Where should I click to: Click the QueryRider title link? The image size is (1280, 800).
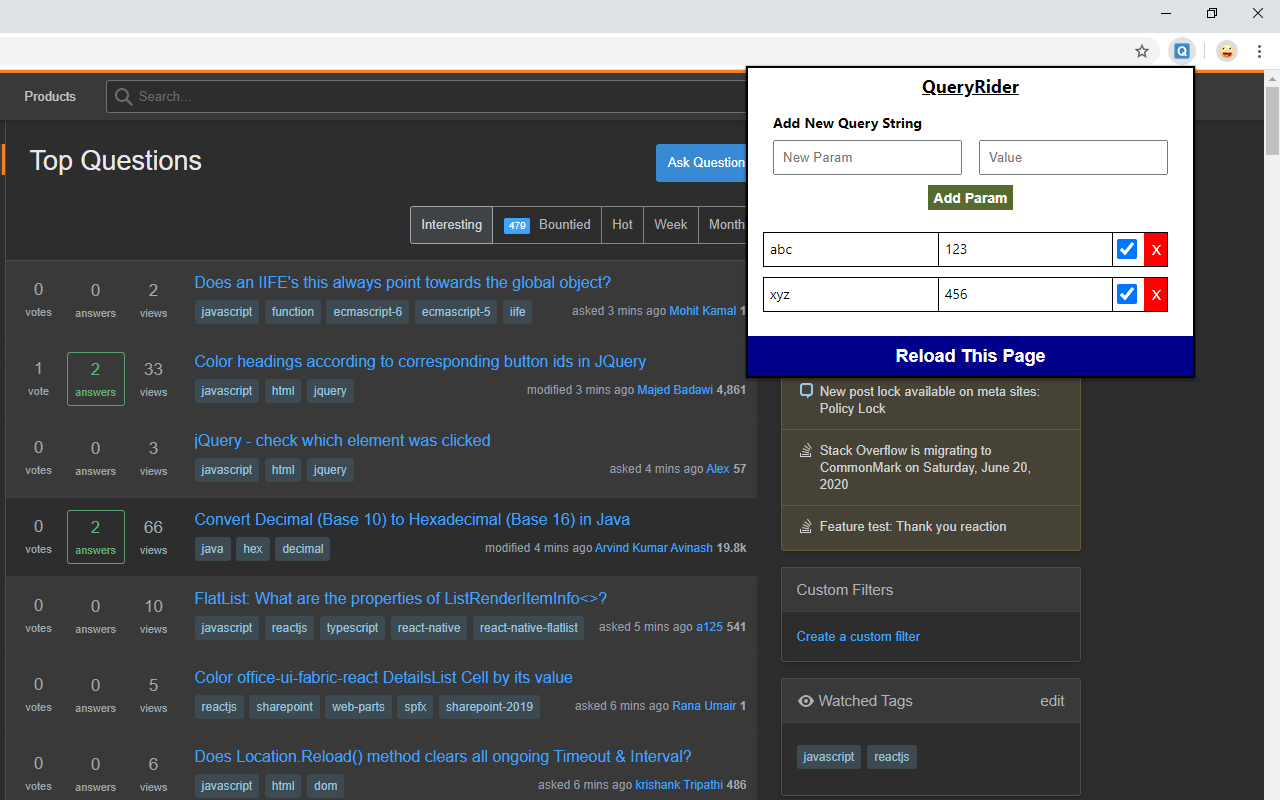(970, 87)
